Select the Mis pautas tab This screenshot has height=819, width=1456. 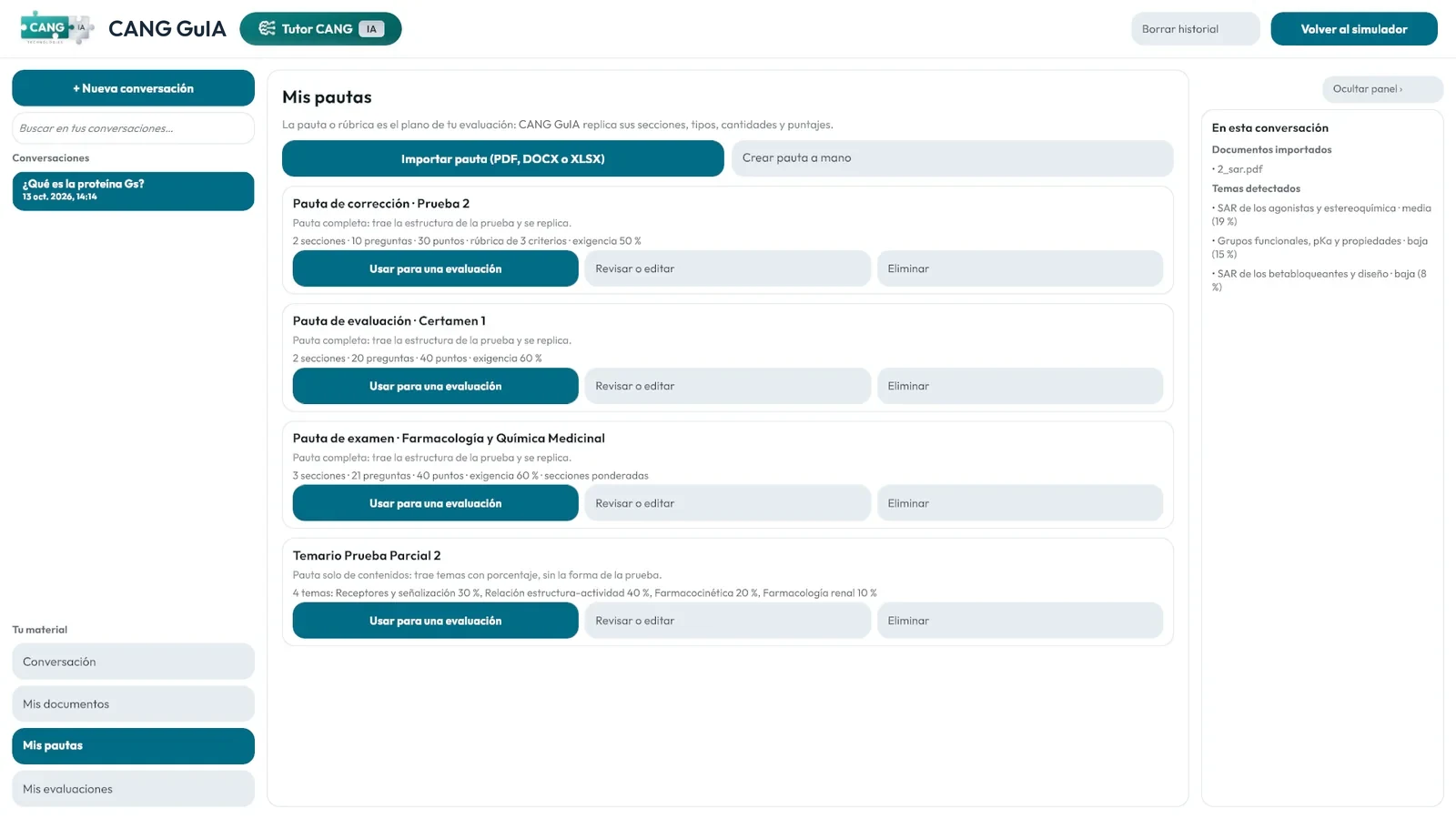[133, 746]
